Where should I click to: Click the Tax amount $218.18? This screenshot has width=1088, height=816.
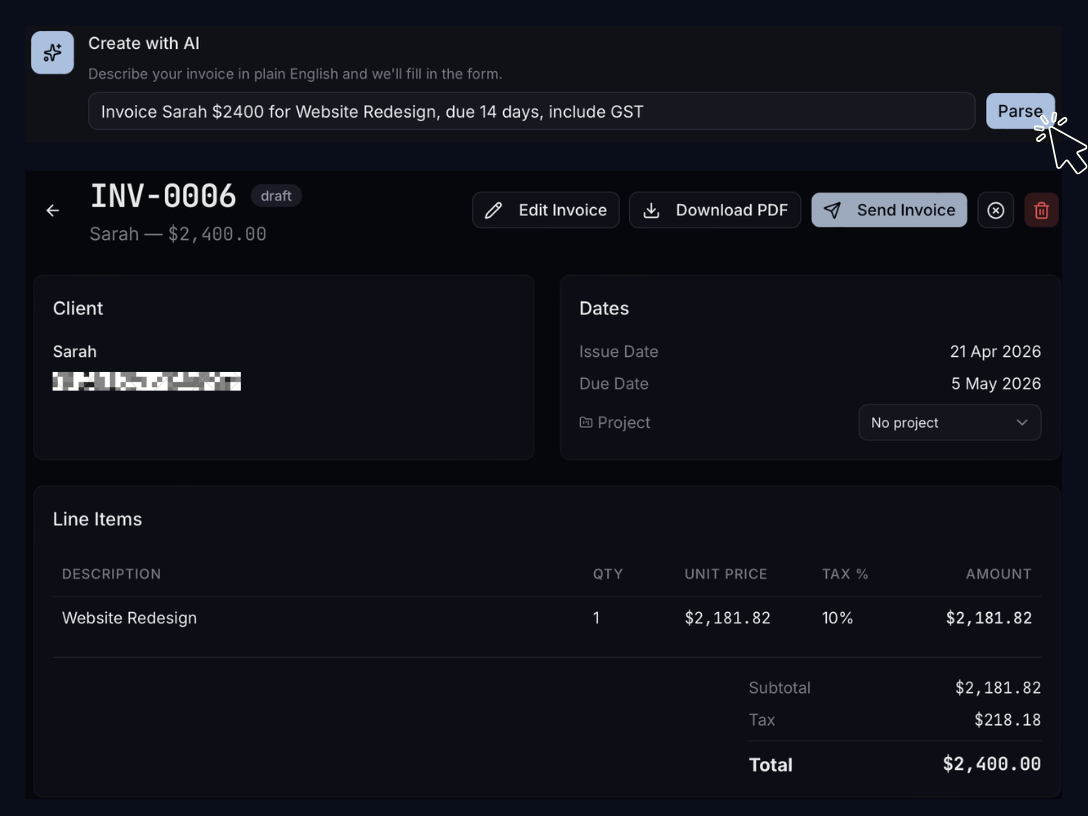(x=1008, y=720)
